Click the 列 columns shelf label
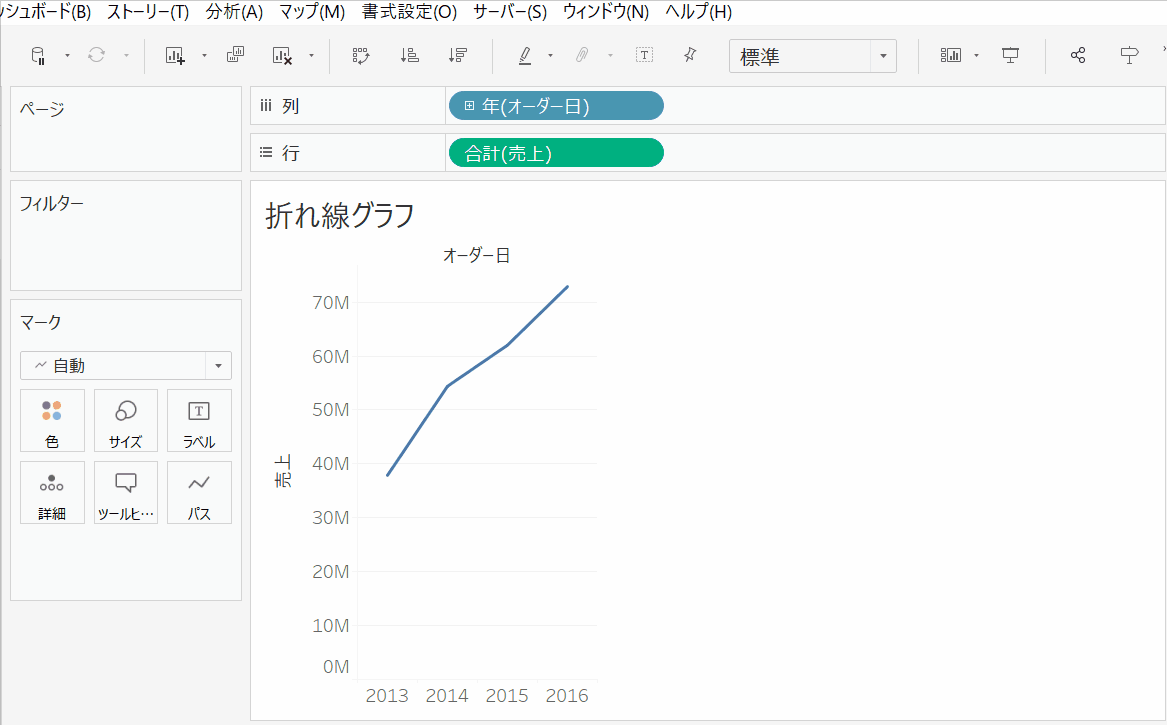Viewport: 1167px width, 725px height. point(290,106)
